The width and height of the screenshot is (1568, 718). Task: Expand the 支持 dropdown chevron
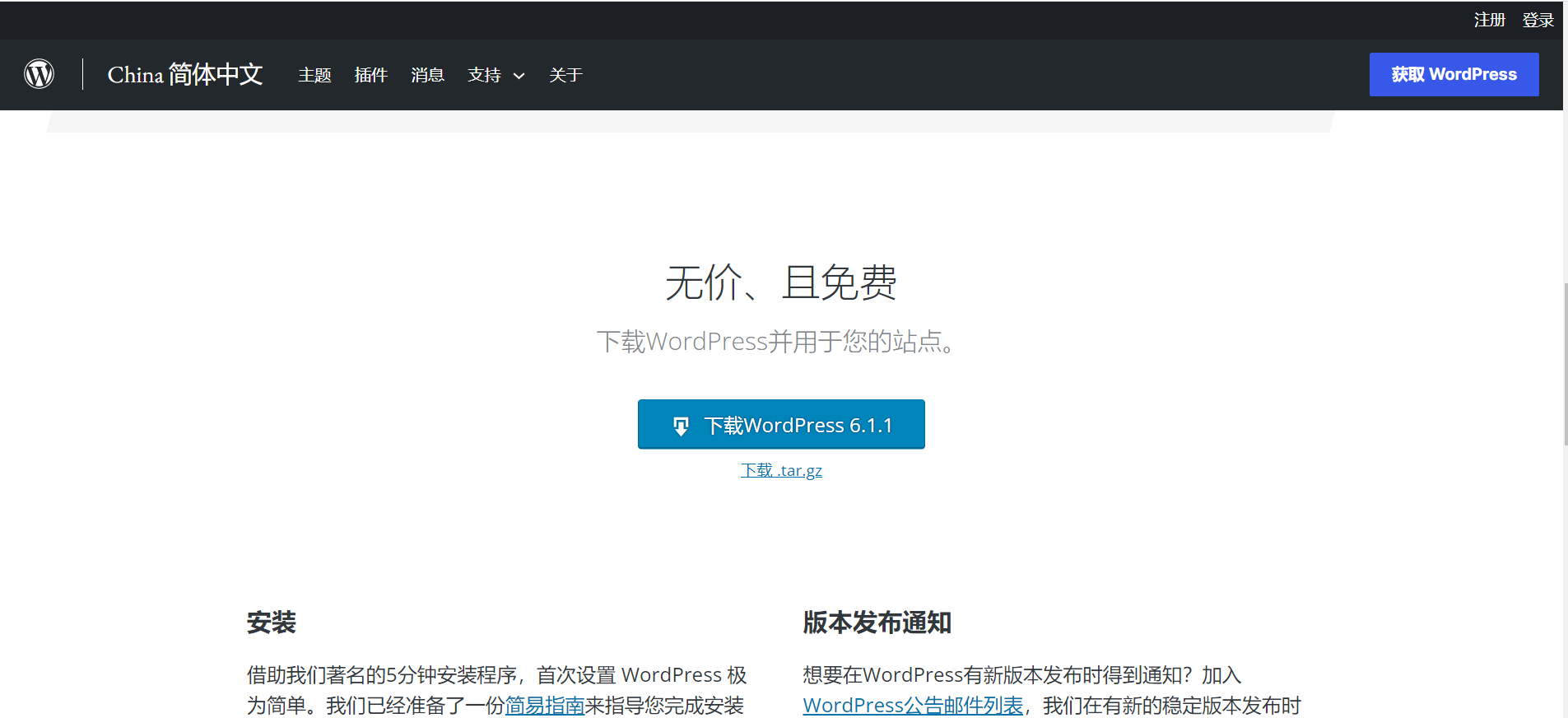(x=519, y=76)
